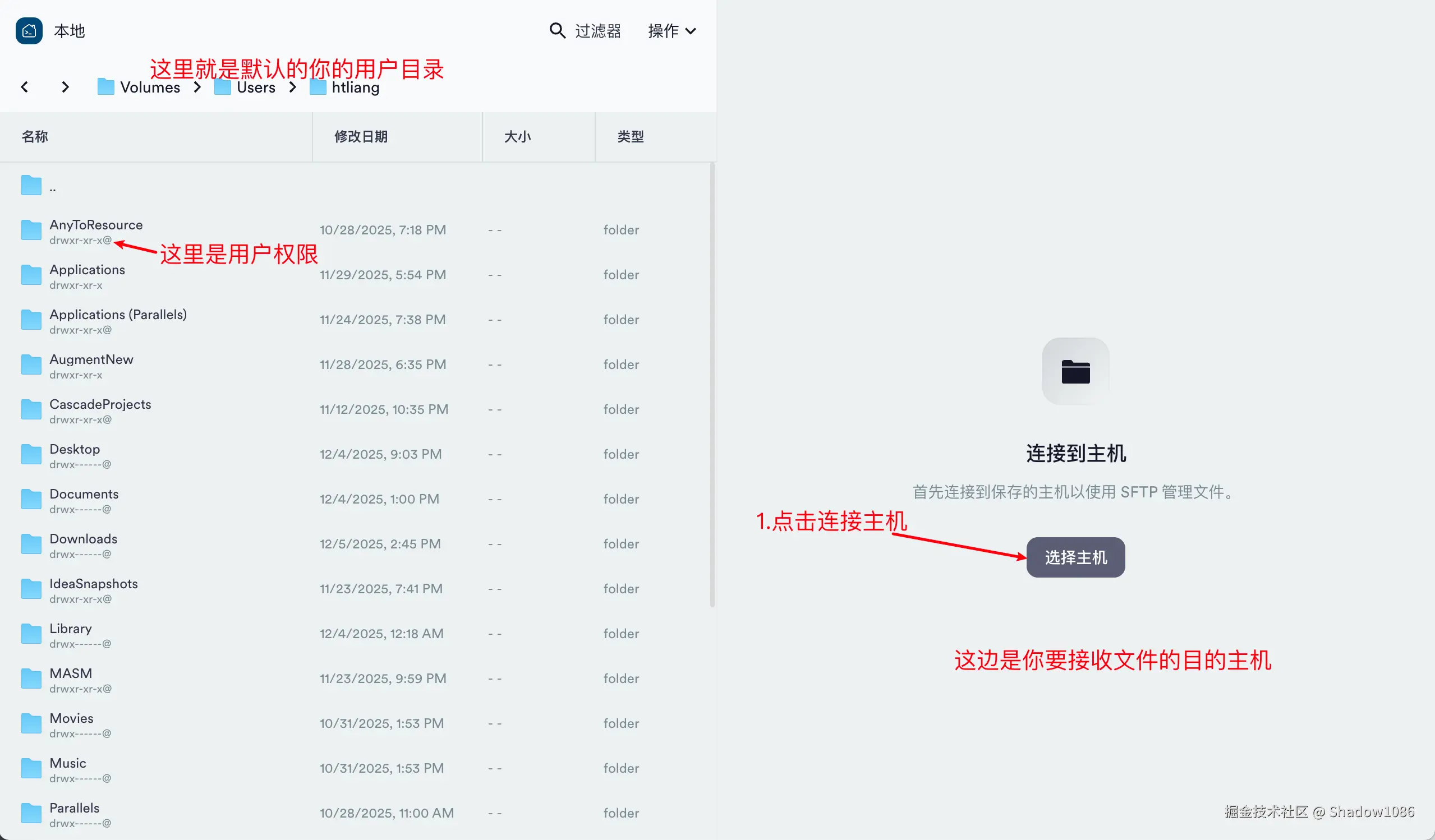Click the search magnifier filter icon
Image resolution: width=1435 pixels, height=840 pixels.
click(557, 31)
